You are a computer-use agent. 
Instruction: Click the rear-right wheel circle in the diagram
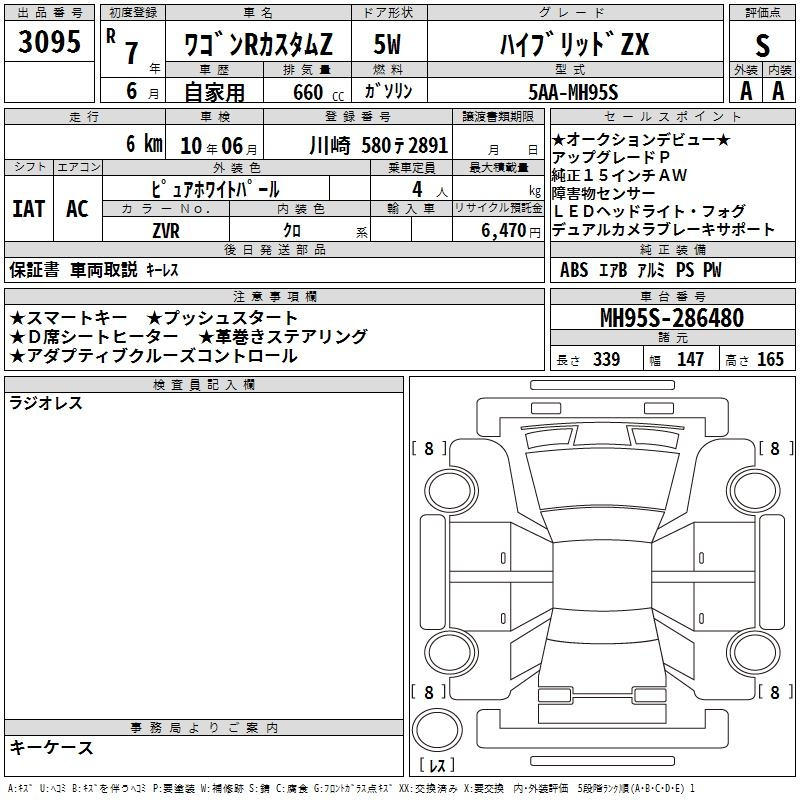(x=753, y=652)
